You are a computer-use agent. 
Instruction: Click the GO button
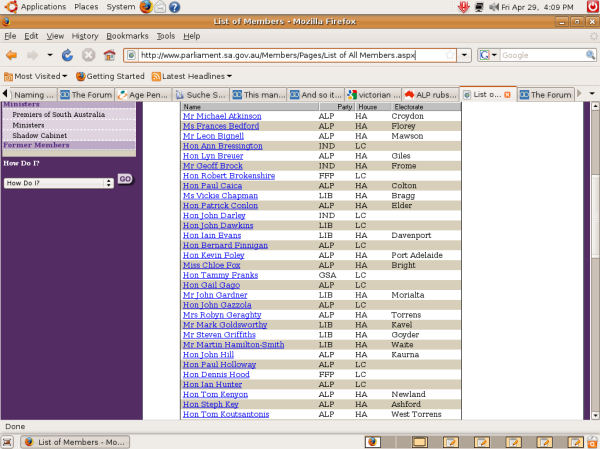125,179
